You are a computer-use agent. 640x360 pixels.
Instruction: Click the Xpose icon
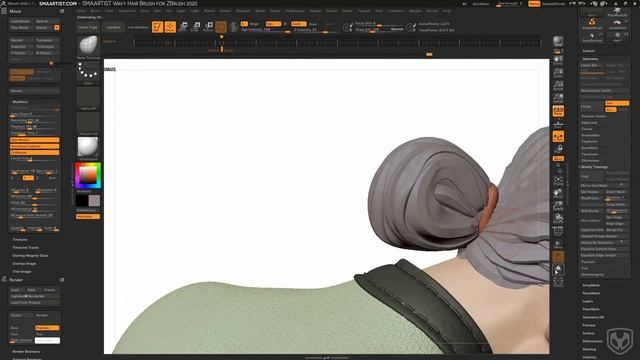[558, 282]
